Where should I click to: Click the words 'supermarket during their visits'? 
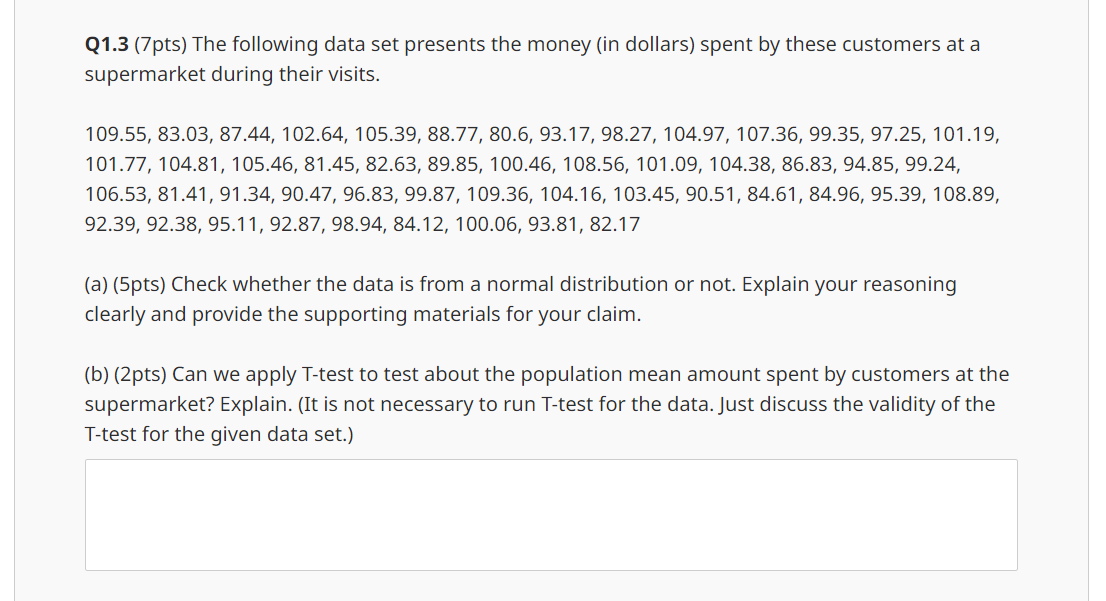pyautogui.click(x=231, y=75)
